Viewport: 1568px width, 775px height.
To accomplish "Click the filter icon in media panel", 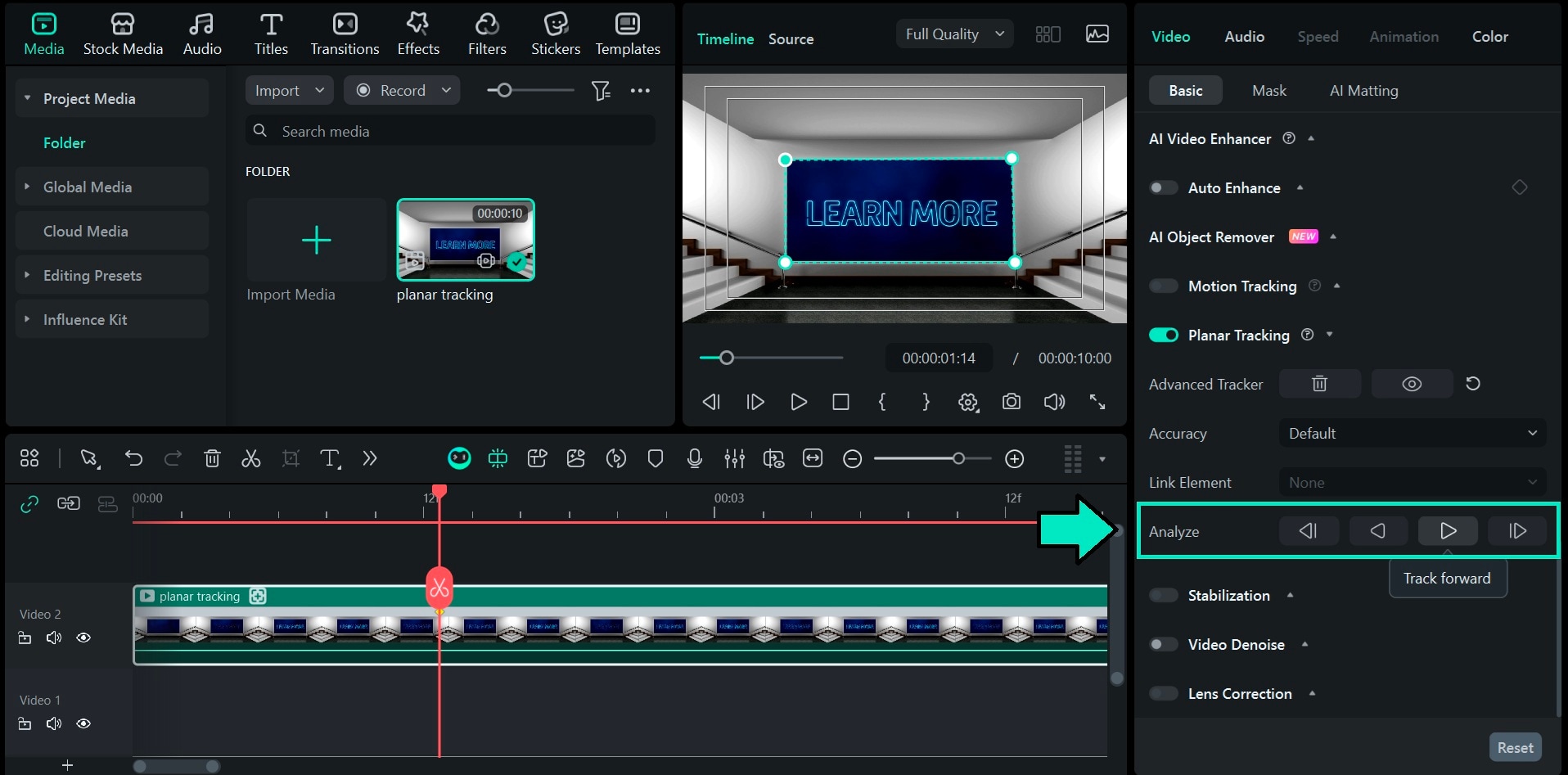I will 601,91.
